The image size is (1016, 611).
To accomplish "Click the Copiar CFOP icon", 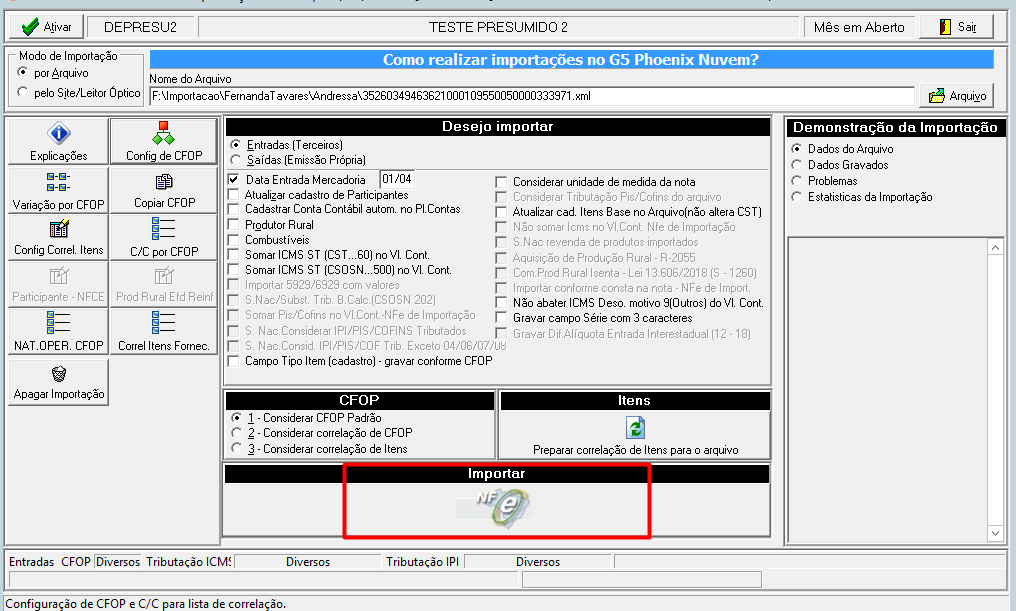I will tap(163, 182).
